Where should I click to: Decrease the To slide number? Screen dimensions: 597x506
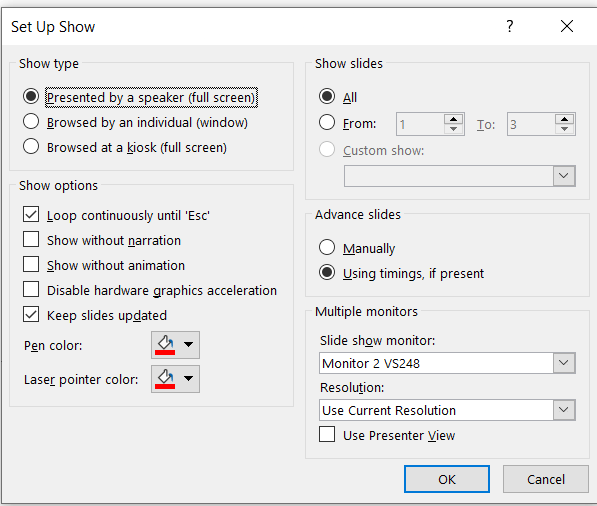click(565, 129)
